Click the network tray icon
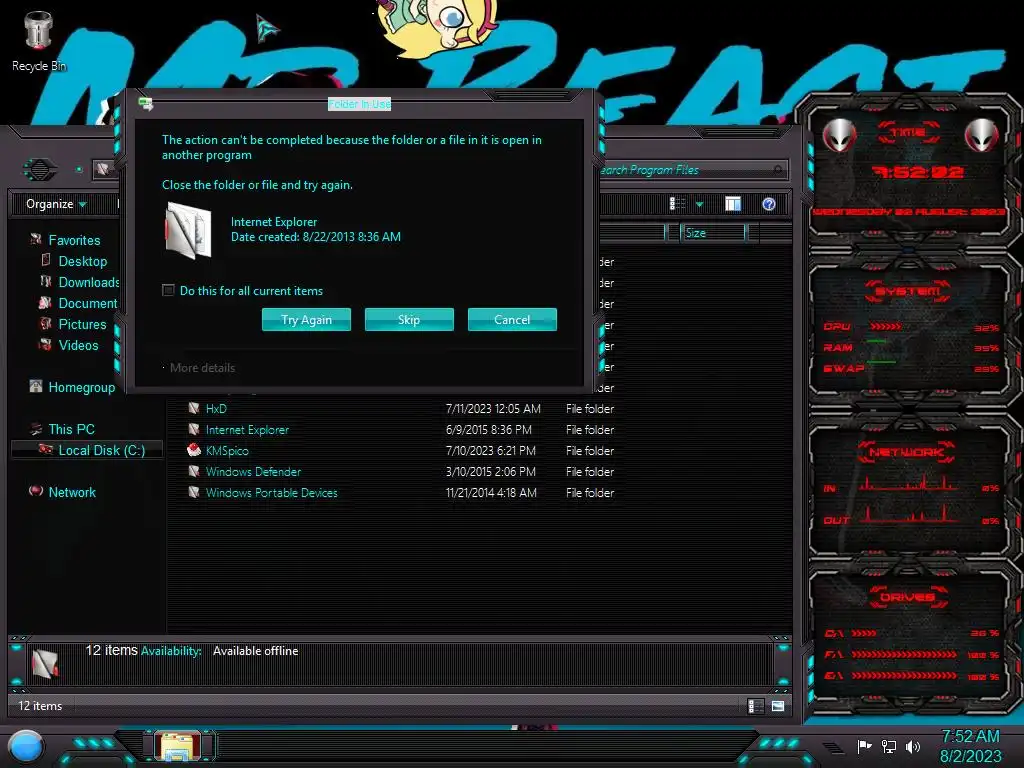1024x768 pixels. click(888, 746)
